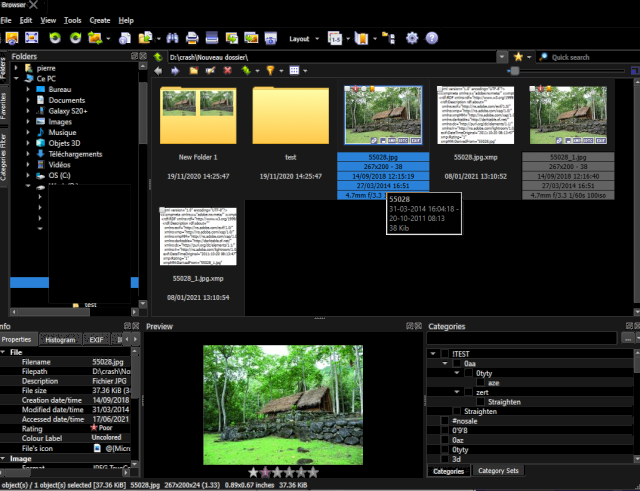This screenshot has width=640, height=491.
Task: Select the 55028_1.jpg thumbnail
Action: point(568,115)
